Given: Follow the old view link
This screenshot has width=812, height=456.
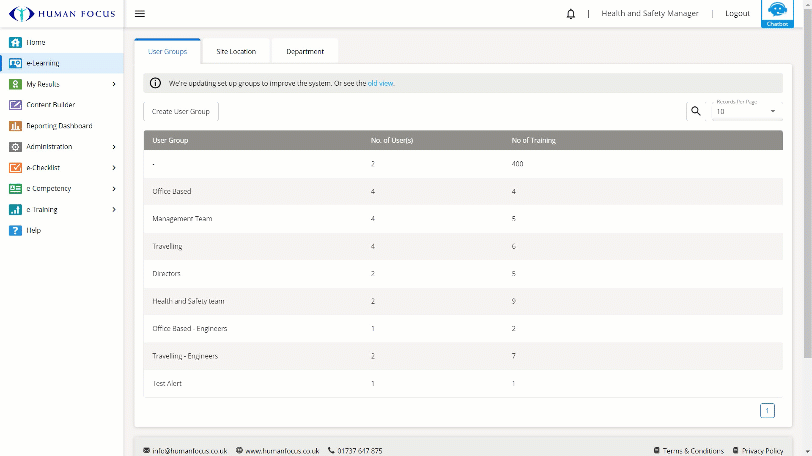Looking at the screenshot, I should tap(381, 83).
